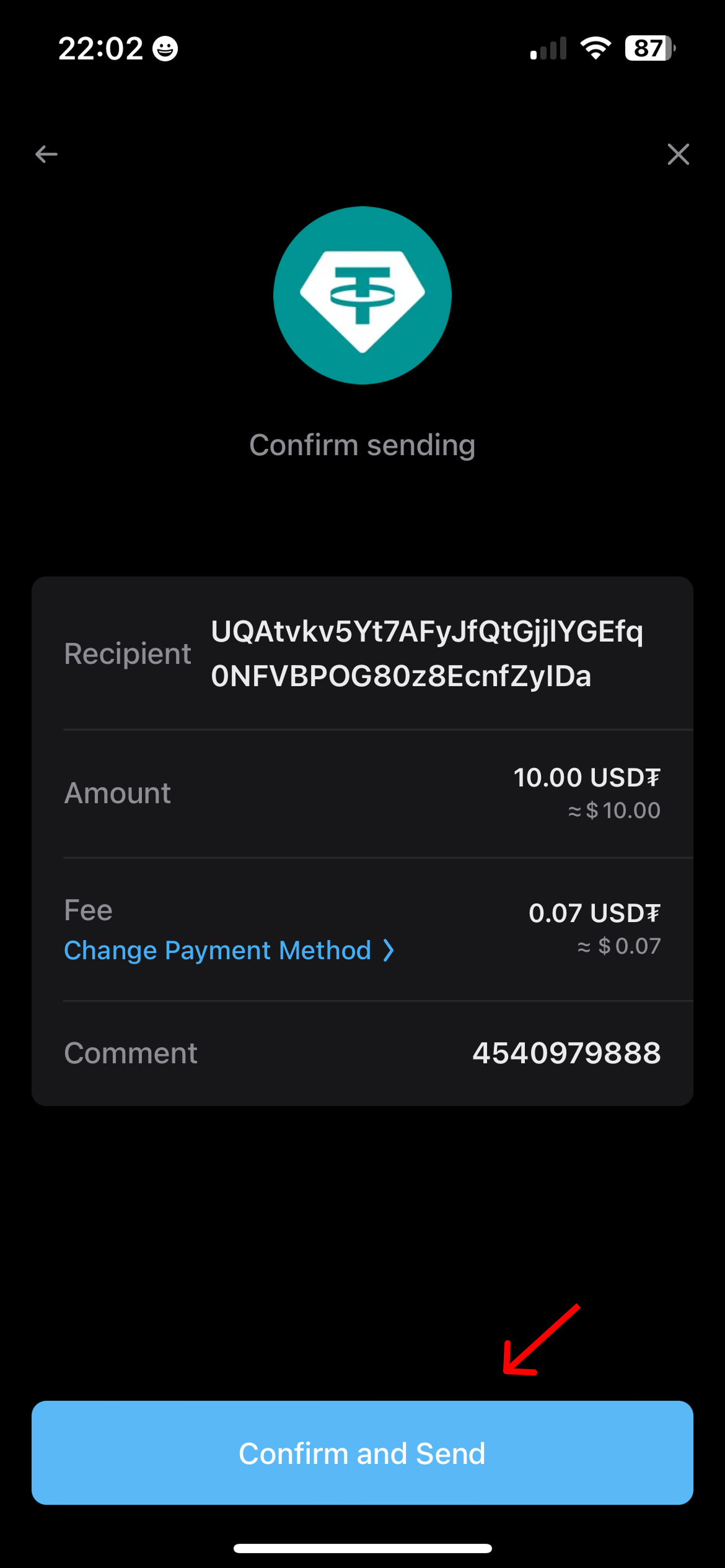The width and height of the screenshot is (725, 1568).
Task: Tap the battery level indicator
Action: click(649, 48)
